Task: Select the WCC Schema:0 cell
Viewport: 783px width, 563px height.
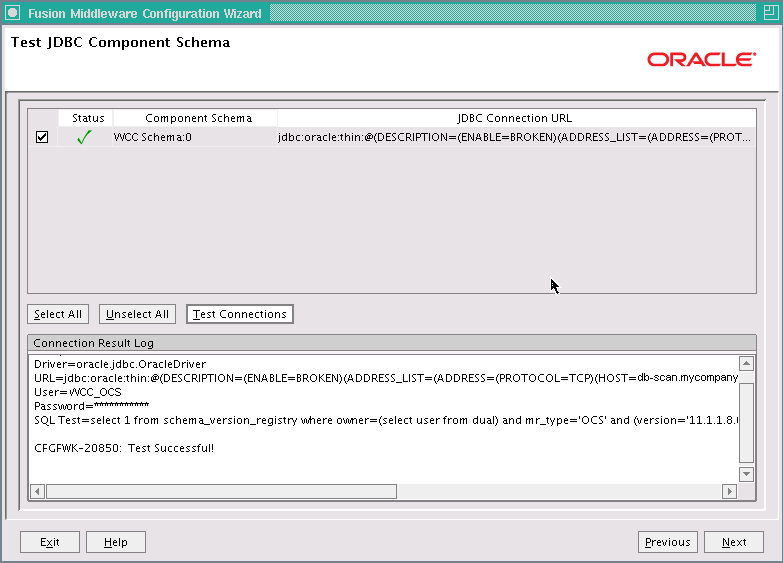Action: pos(195,137)
